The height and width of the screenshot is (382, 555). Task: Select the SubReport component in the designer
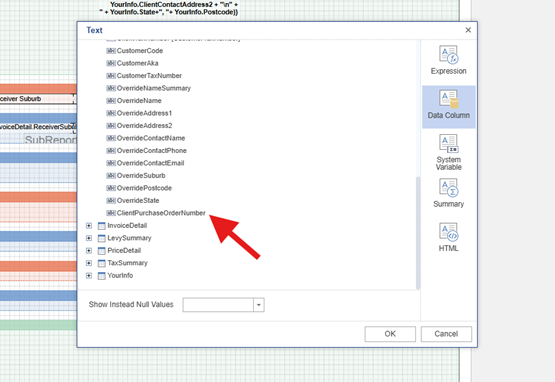tap(51, 139)
